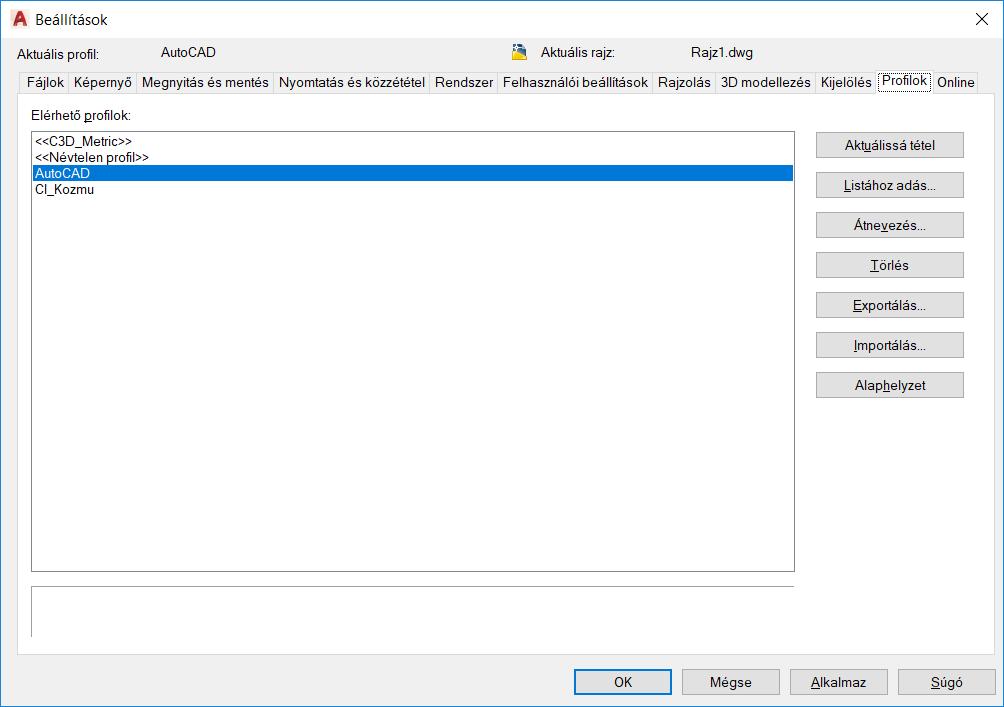The image size is (1004, 707).
Task: Click the Alkalmaz button
Action: (839, 682)
